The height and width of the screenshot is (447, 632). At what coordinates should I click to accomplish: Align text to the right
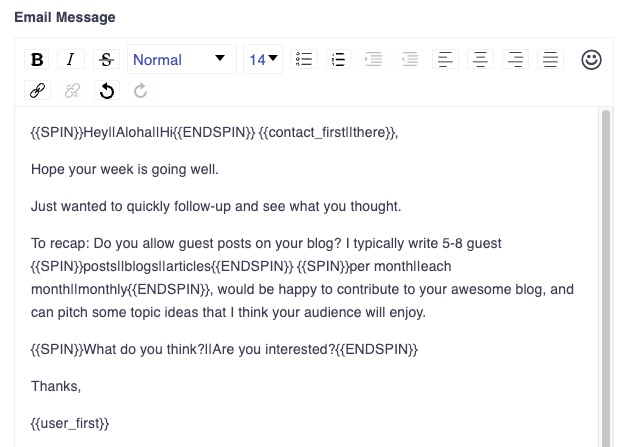(x=515, y=60)
